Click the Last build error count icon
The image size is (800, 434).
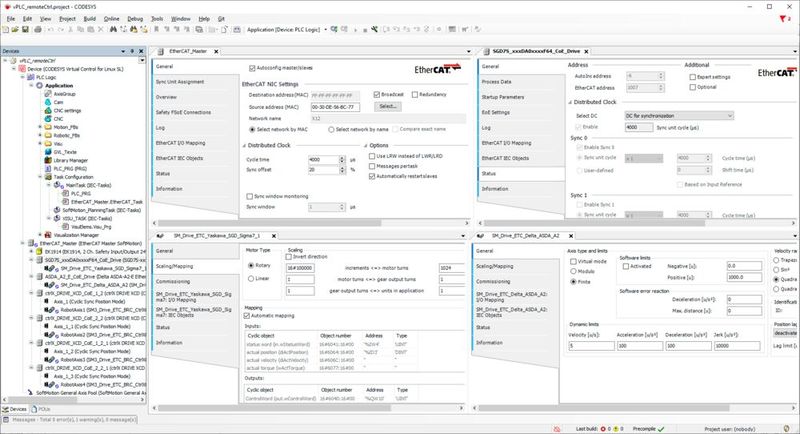(x=603, y=429)
